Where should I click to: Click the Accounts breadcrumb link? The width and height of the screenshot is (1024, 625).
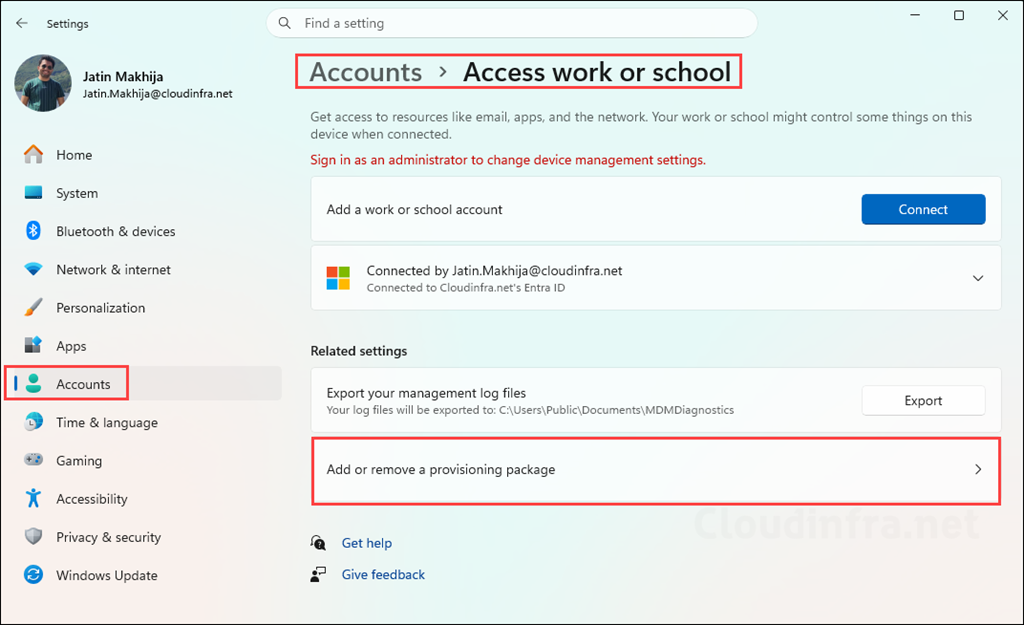click(366, 72)
